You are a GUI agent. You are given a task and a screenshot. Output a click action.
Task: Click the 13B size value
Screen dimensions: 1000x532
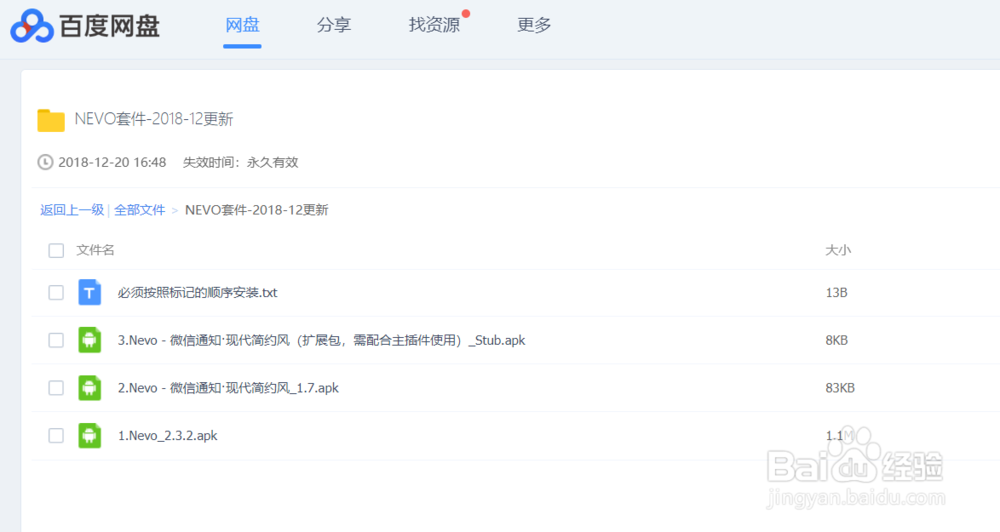tap(836, 293)
